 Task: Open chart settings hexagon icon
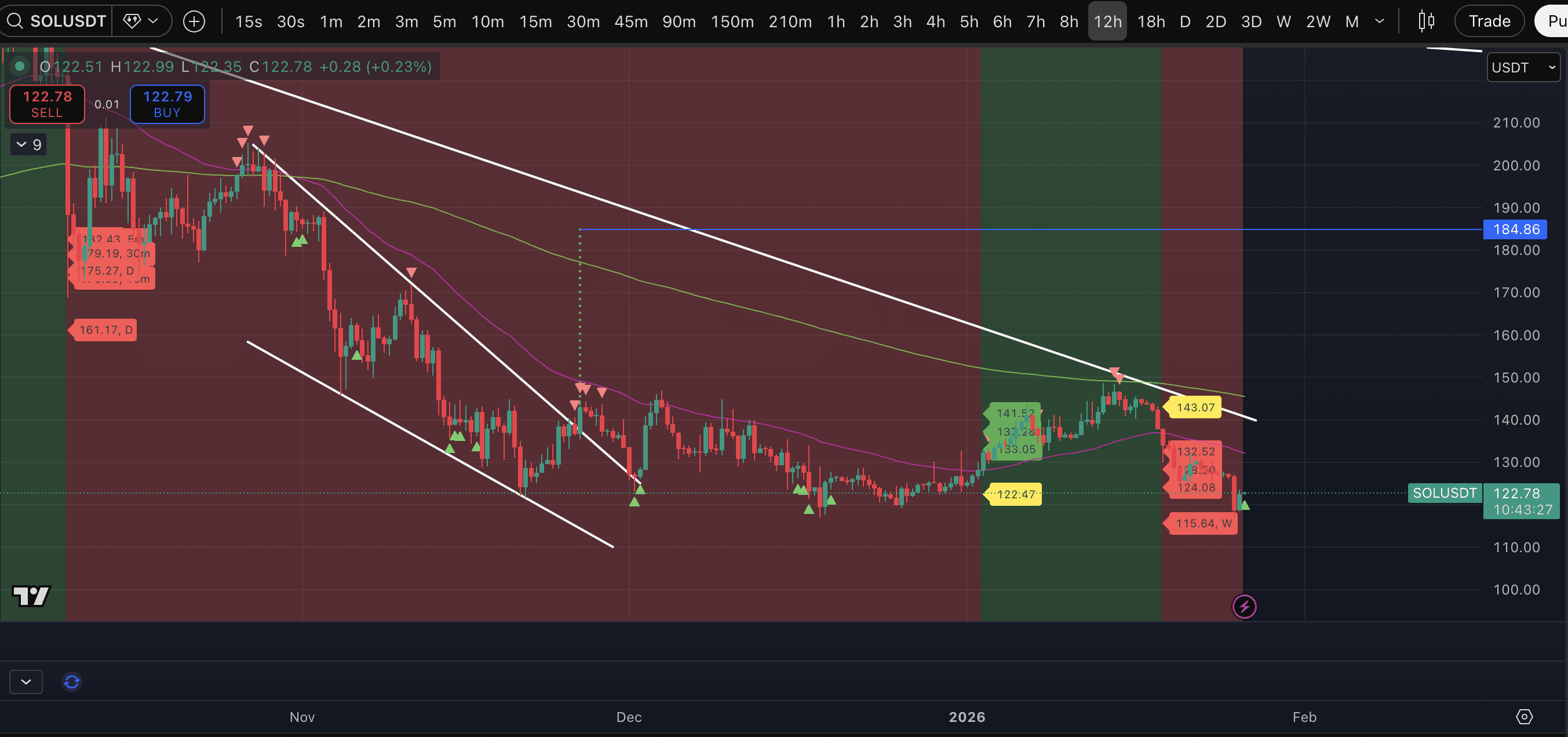pyautogui.click(x=1523, y=716)
